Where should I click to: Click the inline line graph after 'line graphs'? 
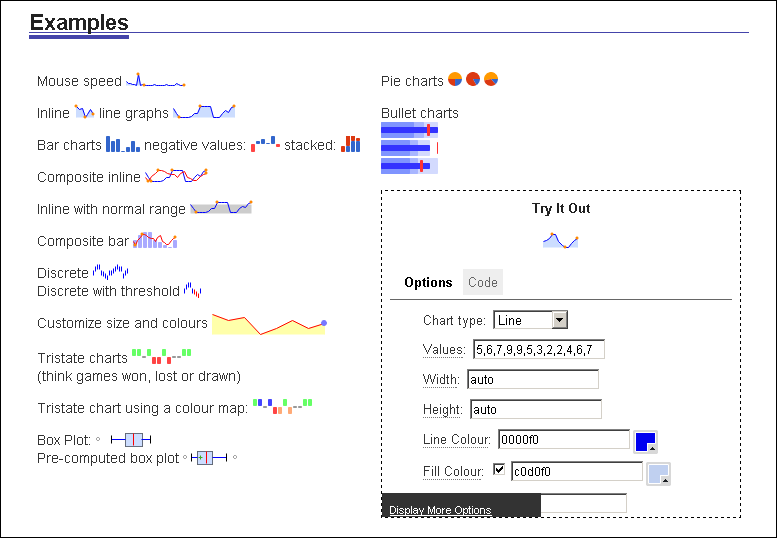click(204, 112)
